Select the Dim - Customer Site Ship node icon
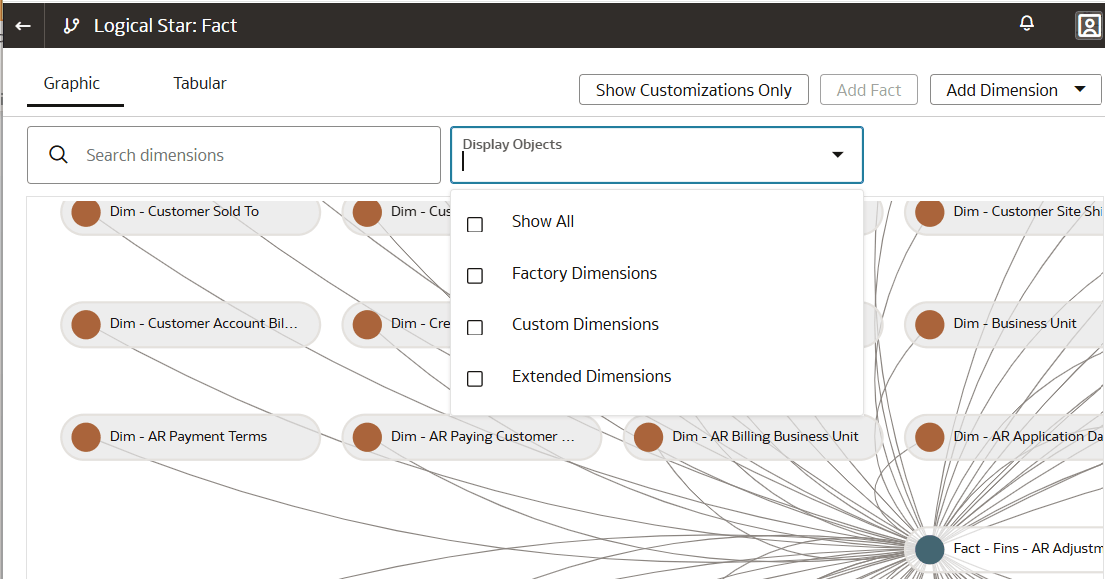The height and width of the screenshot is (579, 1105). [x=928, y=211]
